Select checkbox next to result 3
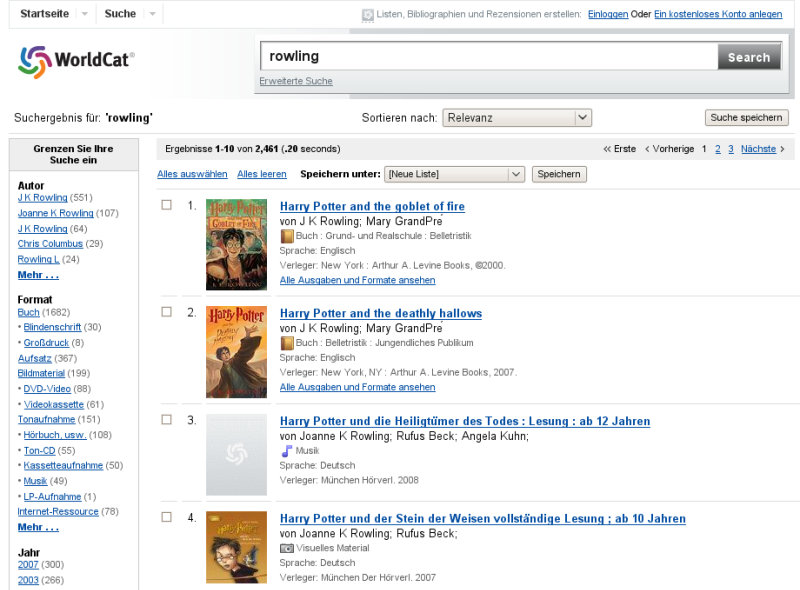This screenshot has height=590, width=800. [x=167, y=420]
